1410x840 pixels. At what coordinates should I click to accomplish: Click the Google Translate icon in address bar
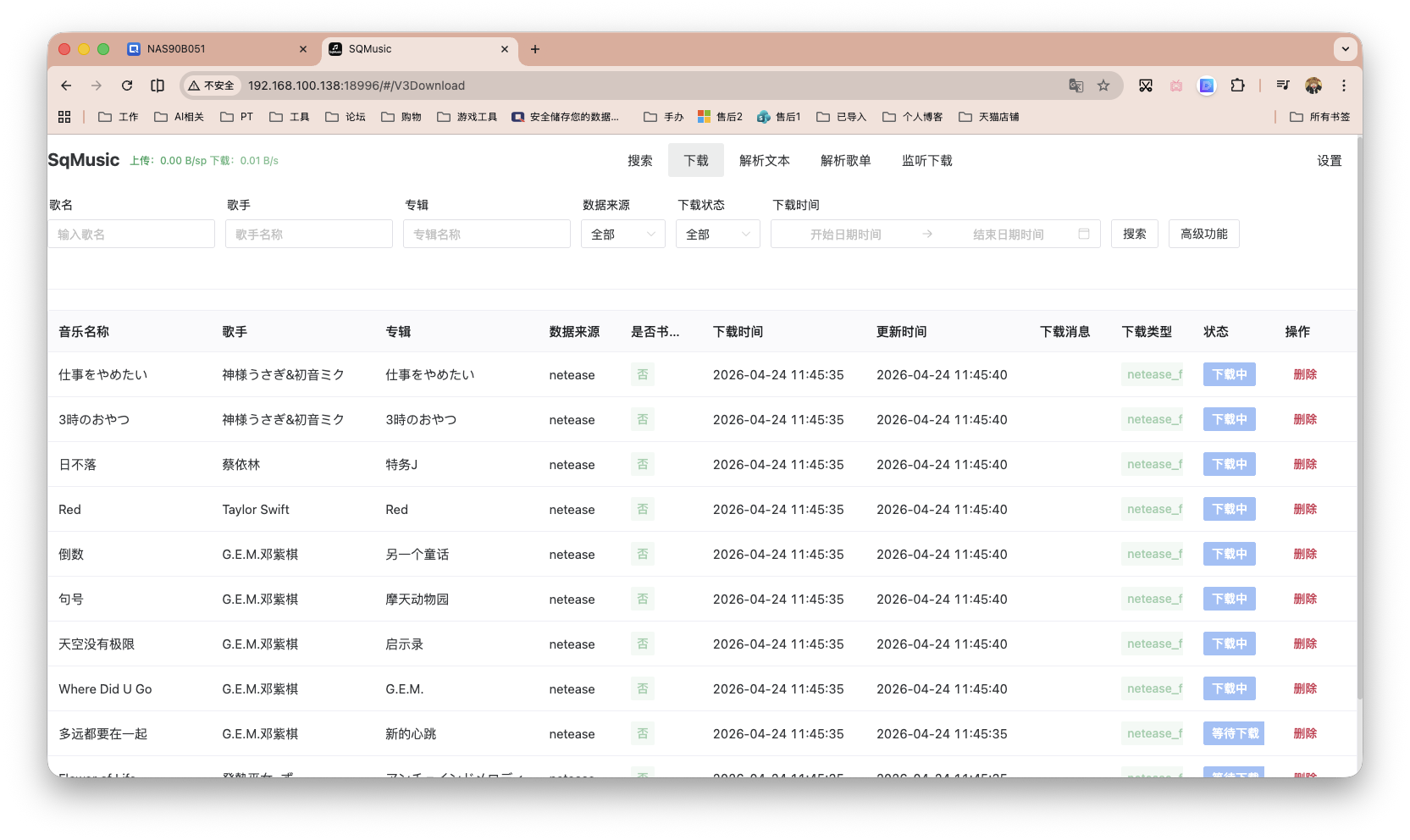1075,85
